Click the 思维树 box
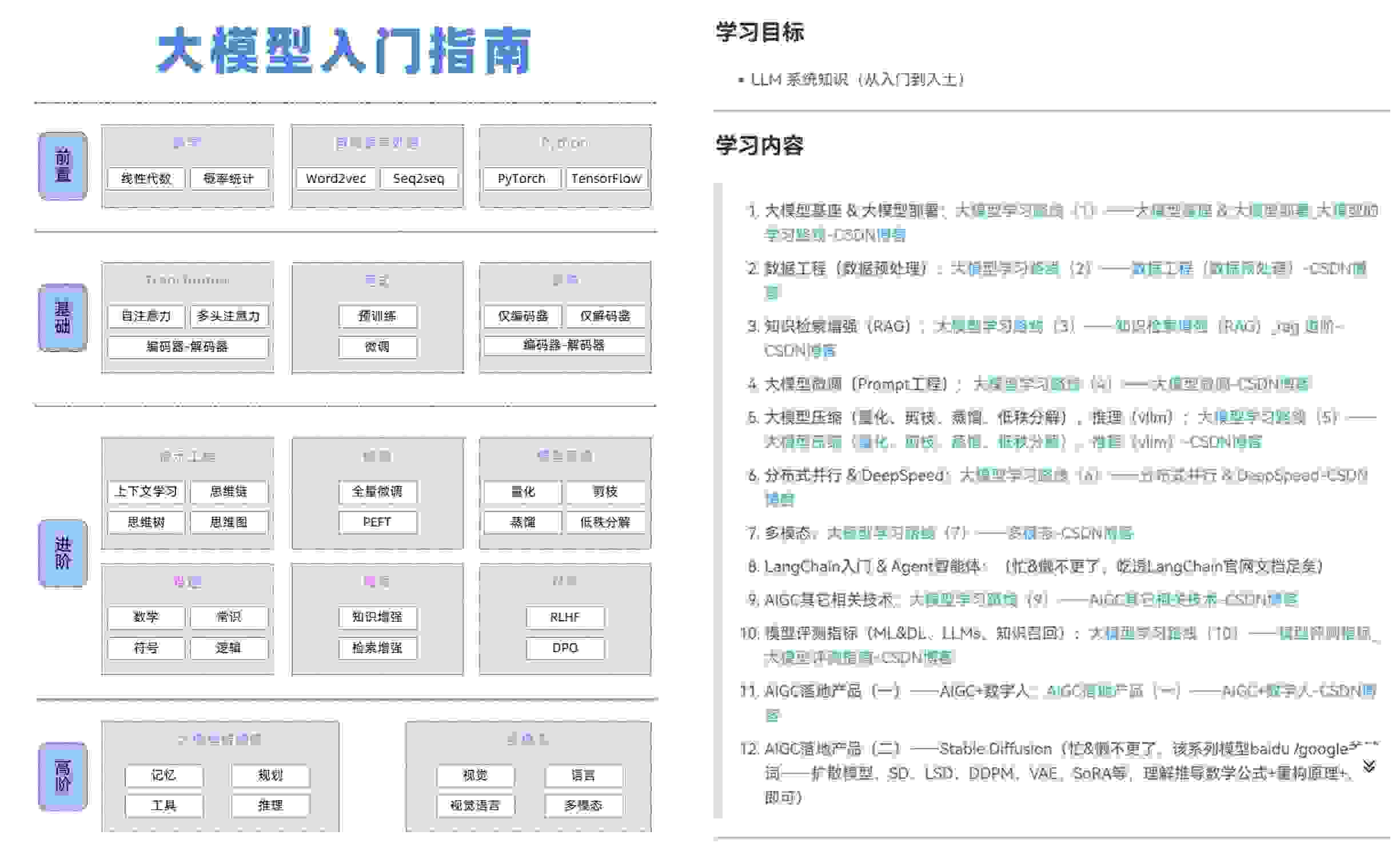This screenshot has width=1400, height=843. [146, 522]
